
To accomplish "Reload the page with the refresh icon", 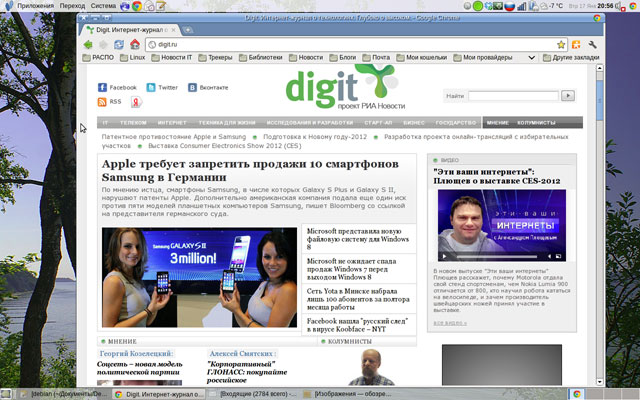I will [119, 44].
